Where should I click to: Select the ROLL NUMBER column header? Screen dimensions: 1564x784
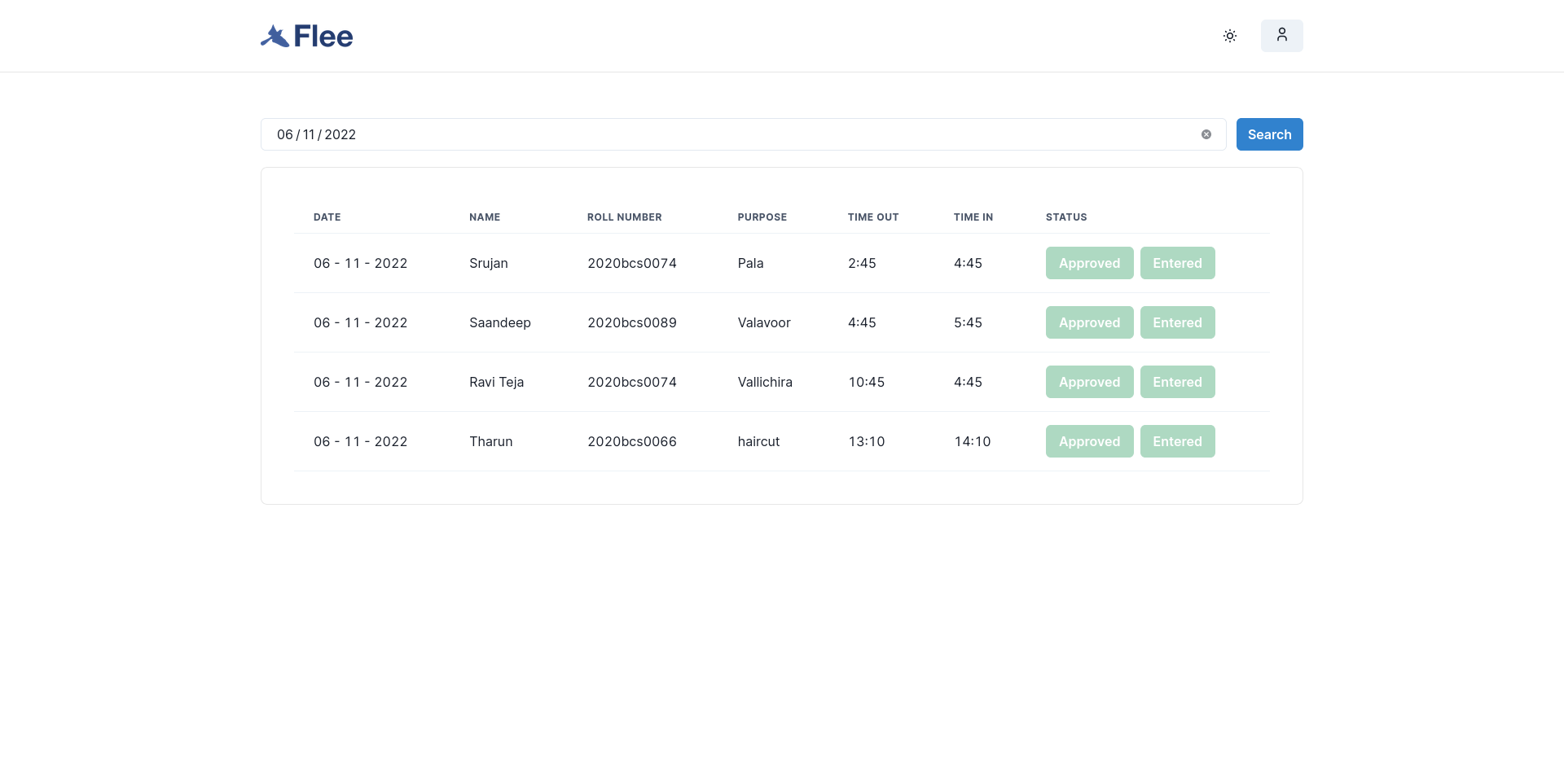[625, 217]
